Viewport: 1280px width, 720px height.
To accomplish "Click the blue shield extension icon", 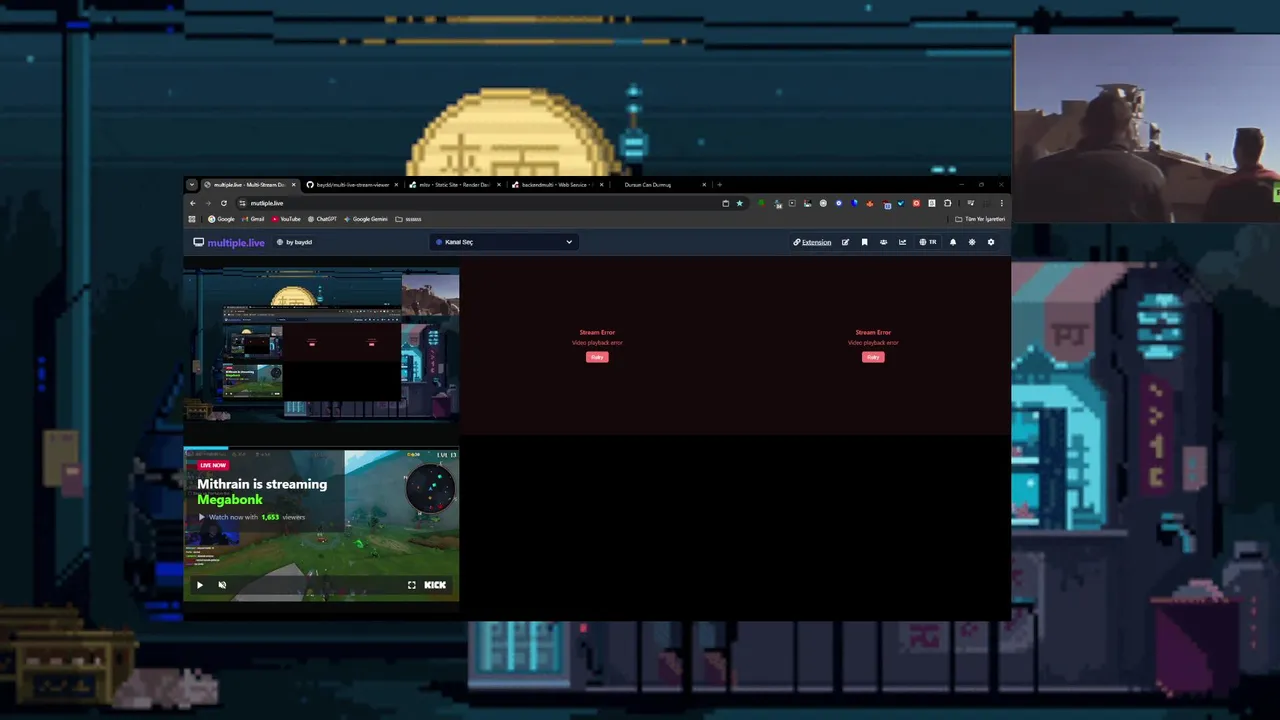I will pos(854,203).
